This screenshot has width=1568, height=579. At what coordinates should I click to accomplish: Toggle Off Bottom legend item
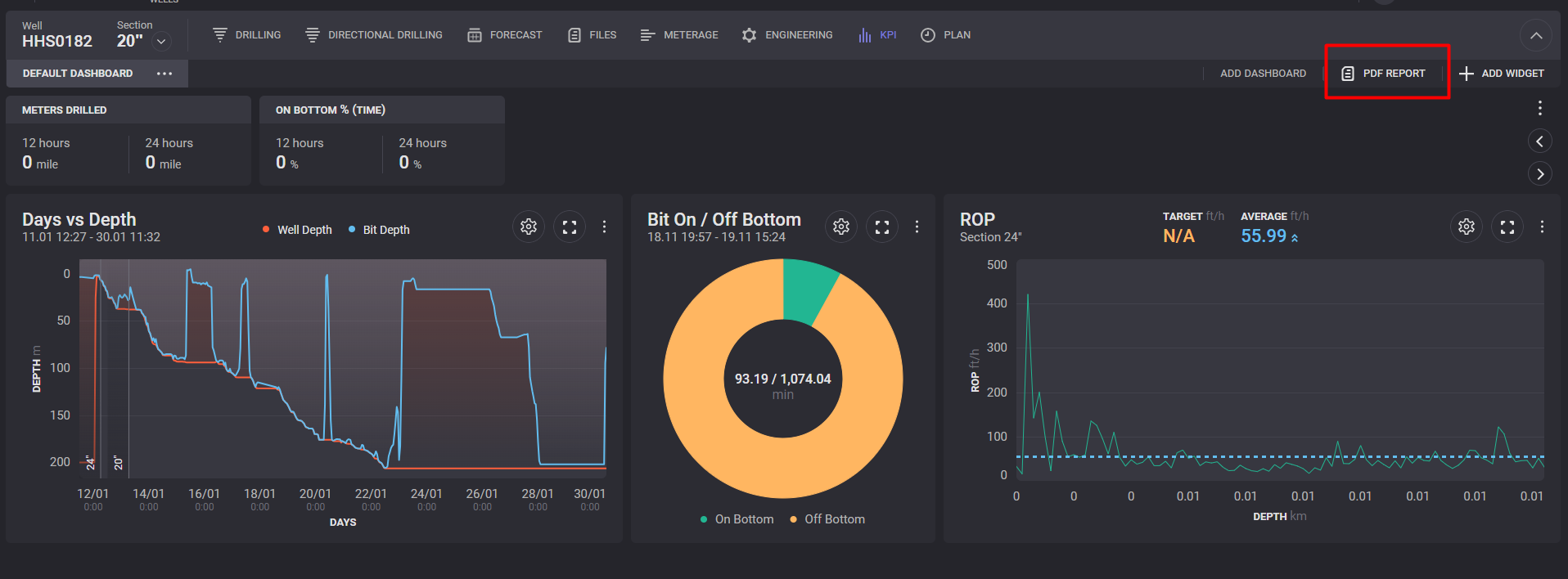click(827, 519)
